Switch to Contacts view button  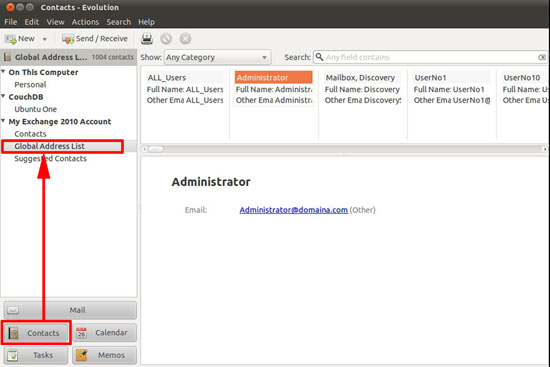click(36, 333)
